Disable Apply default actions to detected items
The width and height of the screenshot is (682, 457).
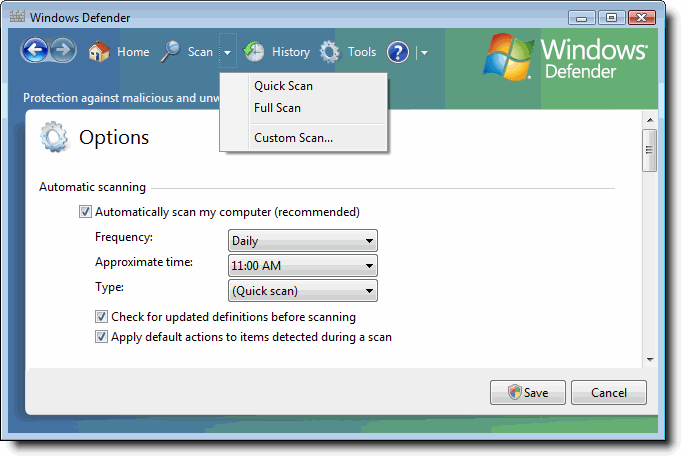tap(101, 337)
